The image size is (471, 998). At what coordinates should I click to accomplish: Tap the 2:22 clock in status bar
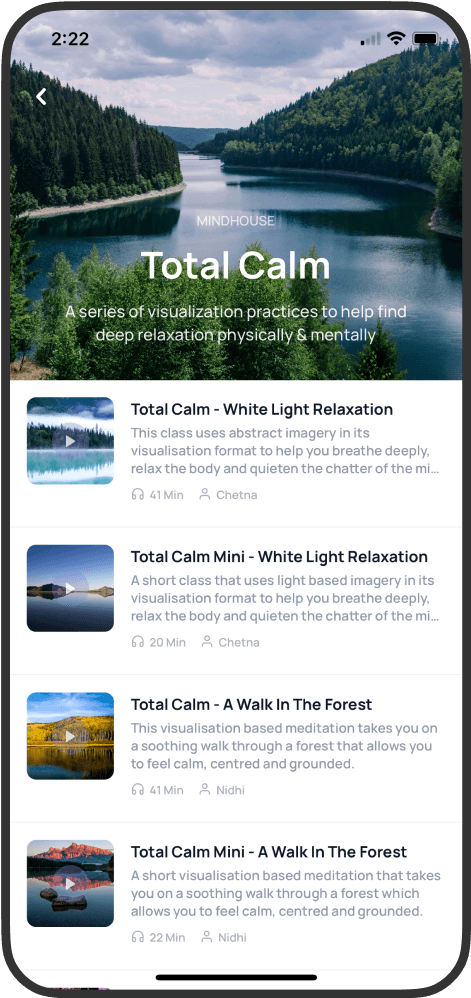click(x=70, y=39)
